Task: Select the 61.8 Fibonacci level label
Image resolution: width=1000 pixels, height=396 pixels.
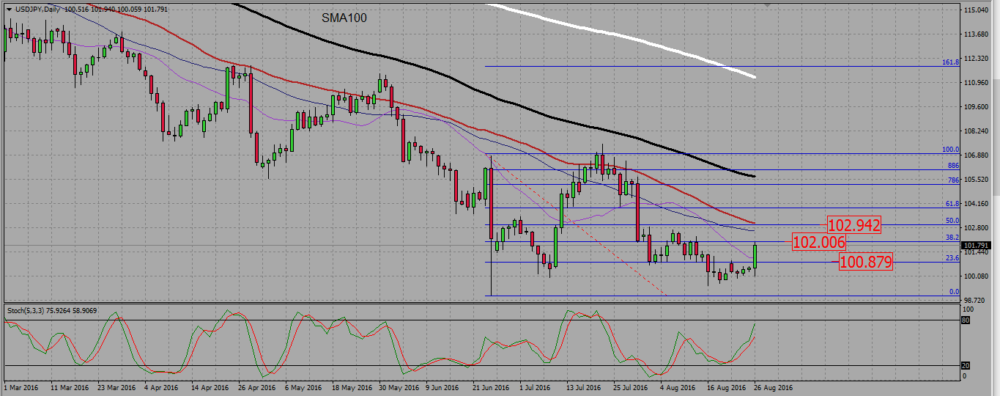Action: [952, 203]
